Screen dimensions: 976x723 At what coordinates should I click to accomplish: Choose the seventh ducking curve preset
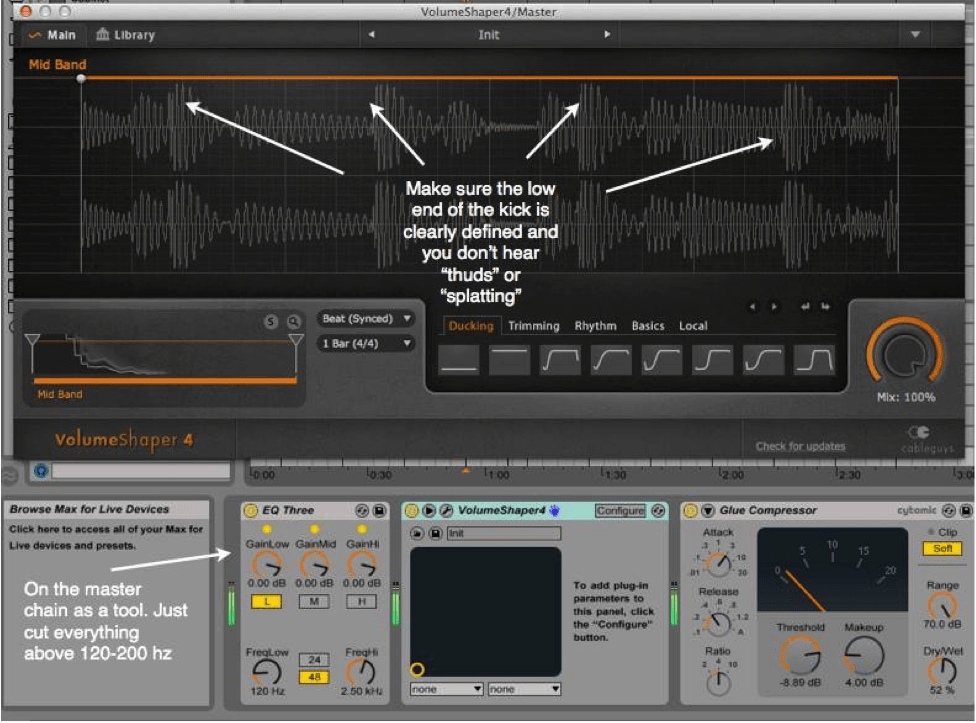pos(763,360)
